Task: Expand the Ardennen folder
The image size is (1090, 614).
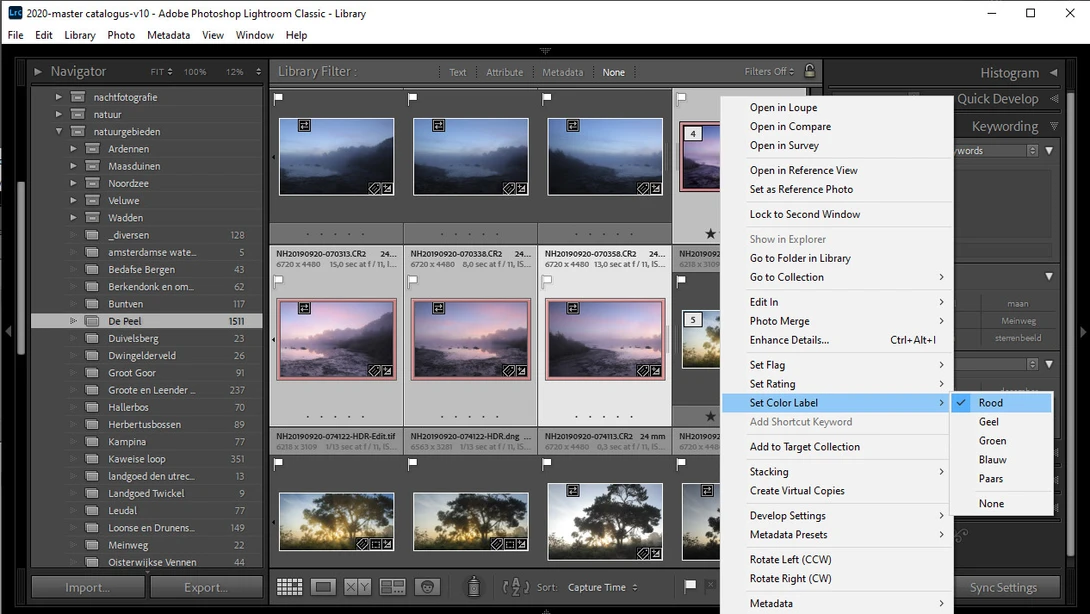Action: click(73, 149)
